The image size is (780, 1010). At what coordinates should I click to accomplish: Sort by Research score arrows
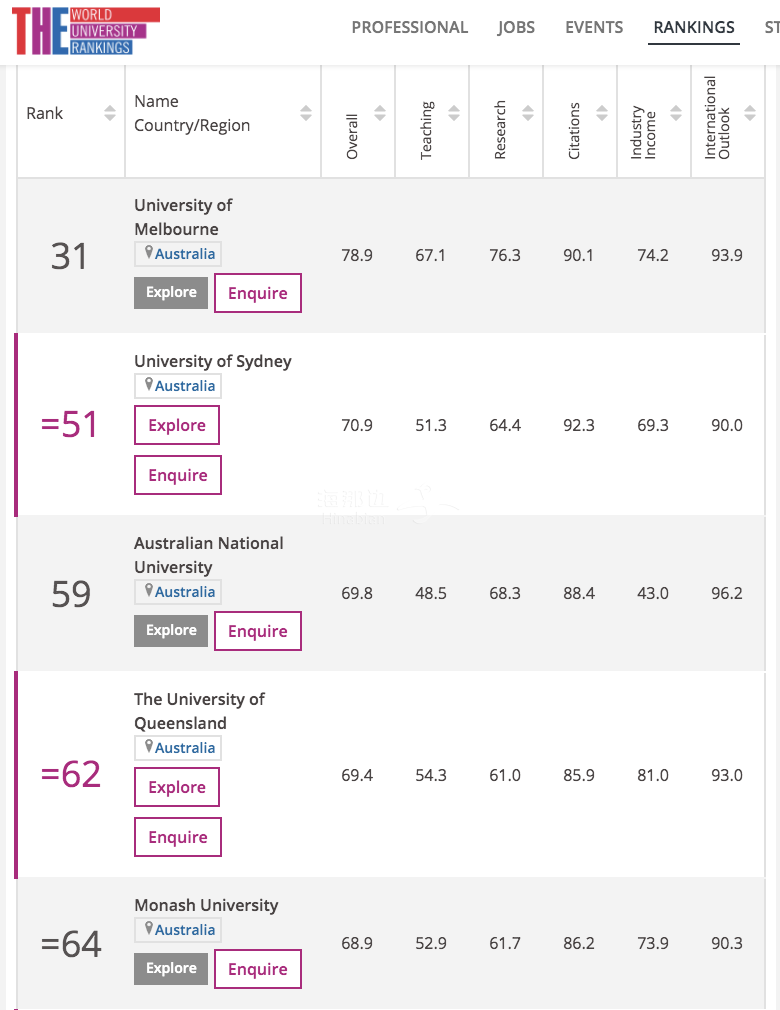coord(528,113)
